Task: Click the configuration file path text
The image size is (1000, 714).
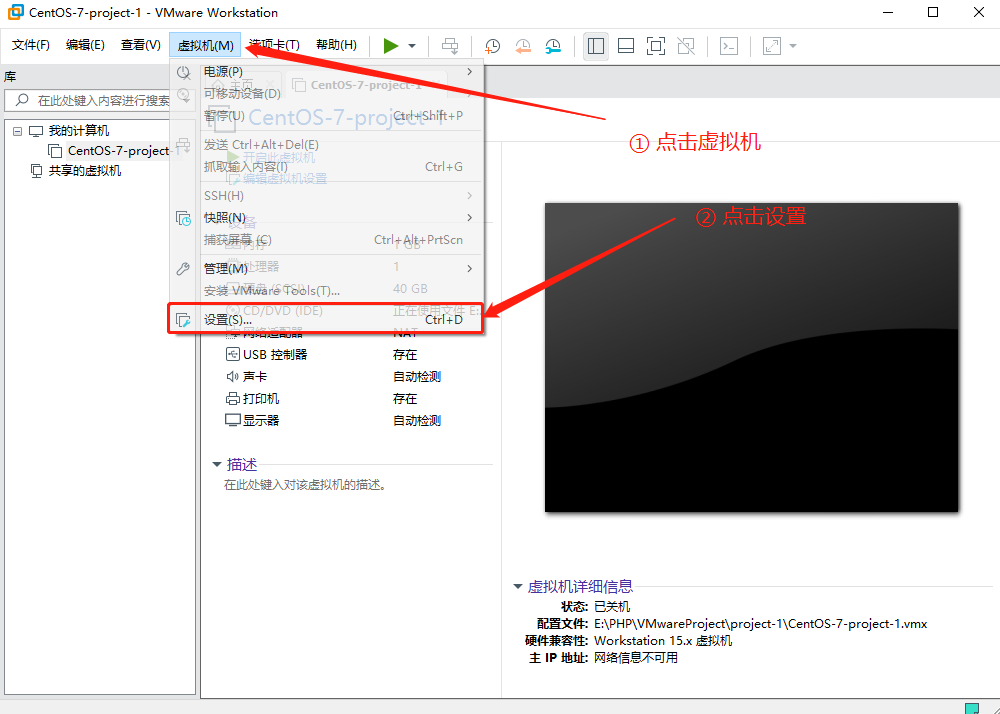Action: click(760, 623)
